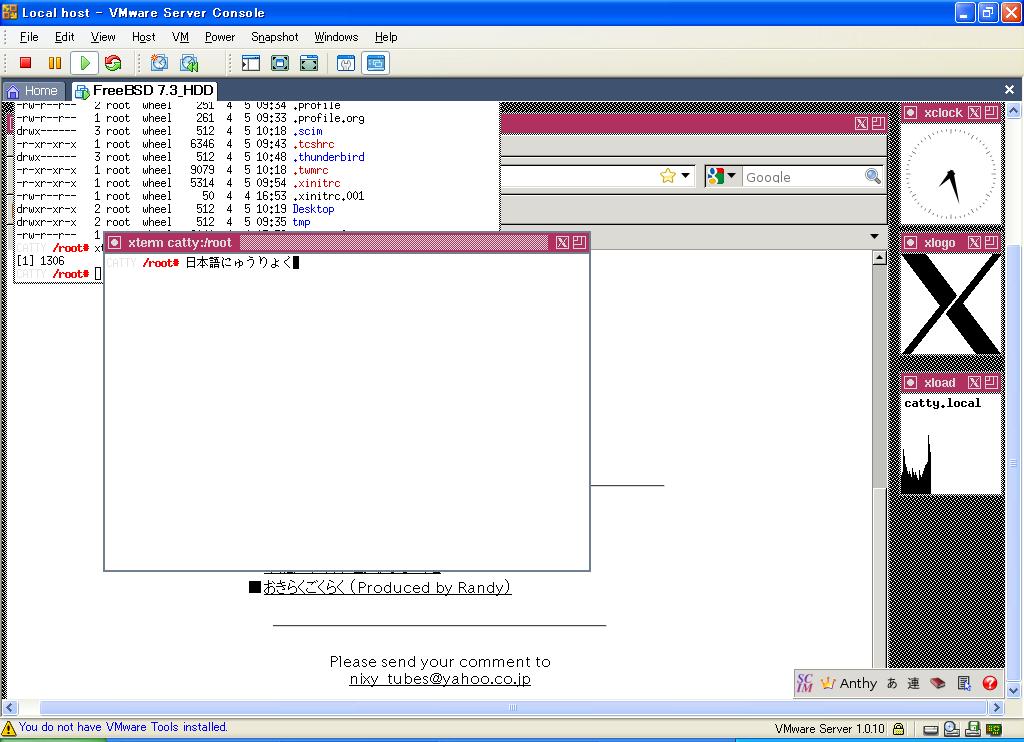Switch to the Home tab
Screen dimensions: 1024x742
33,91
